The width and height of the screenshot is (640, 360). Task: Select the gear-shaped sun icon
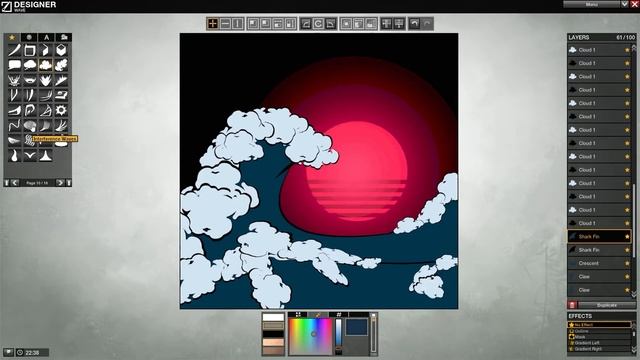click(61, 110)
